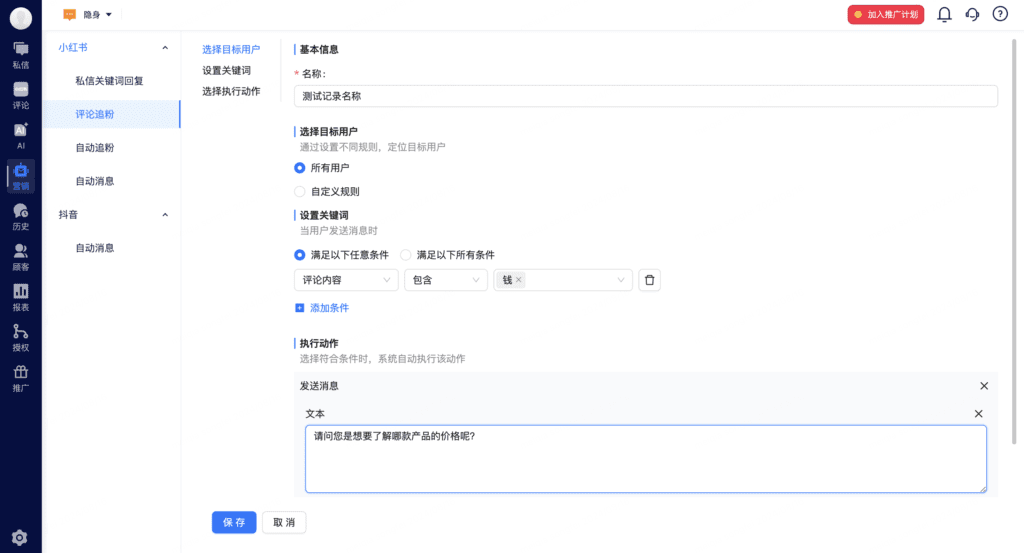Open the 隐身 status dropdown
This screenshot has width=1024, height=553.
tap(97, 14)
